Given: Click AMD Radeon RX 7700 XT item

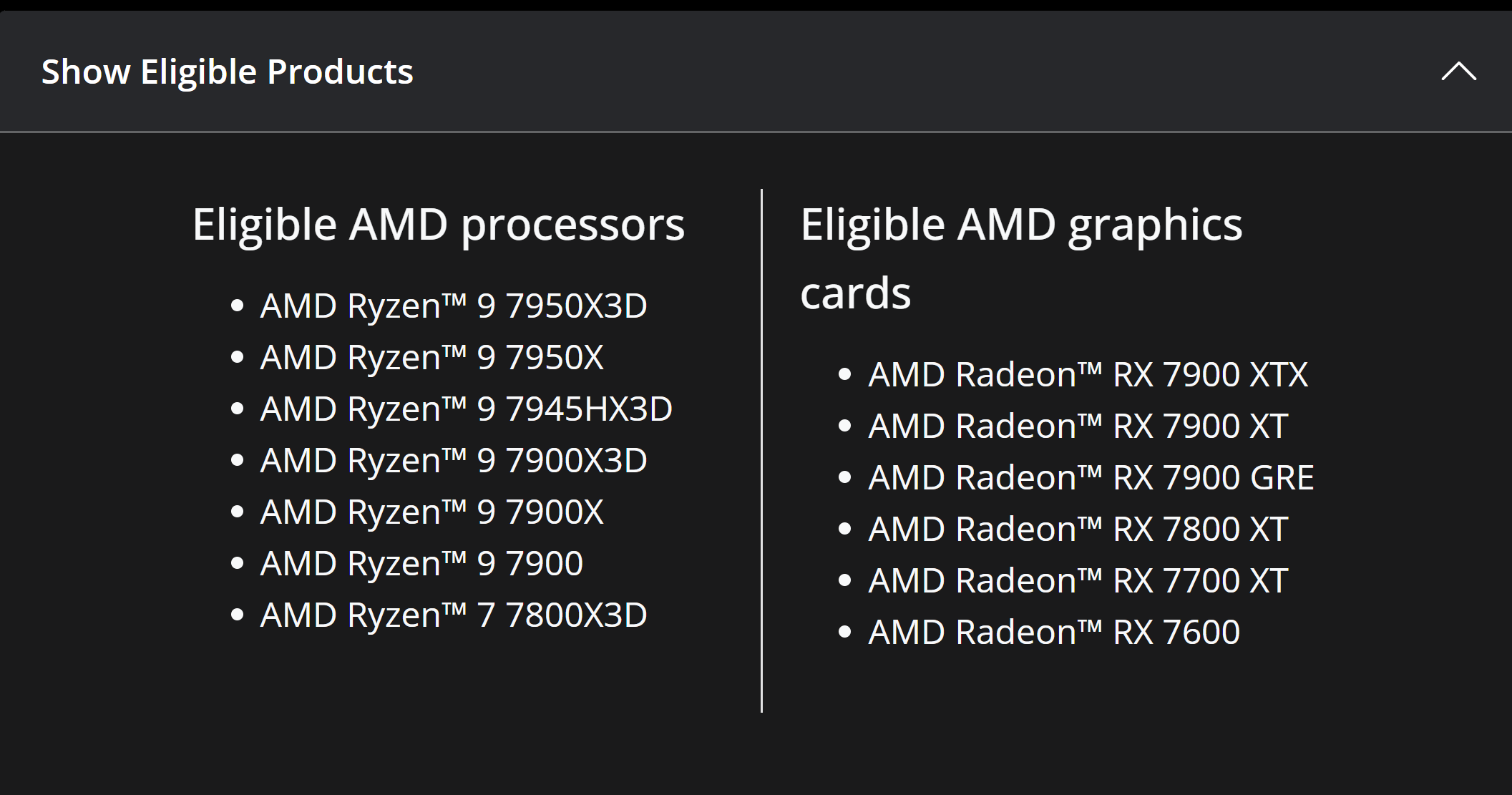Looking at the screenshot, I should pyautogui.click(x=1078, y=581).
